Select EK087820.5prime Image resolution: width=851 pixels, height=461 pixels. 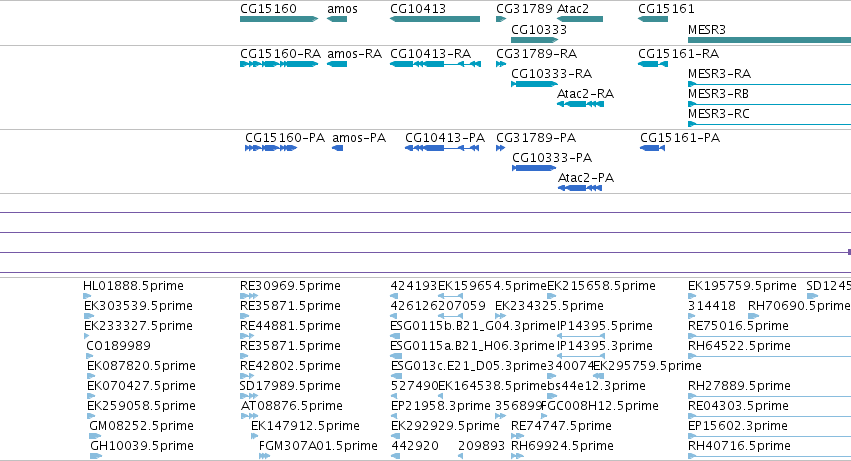point(141,366)
